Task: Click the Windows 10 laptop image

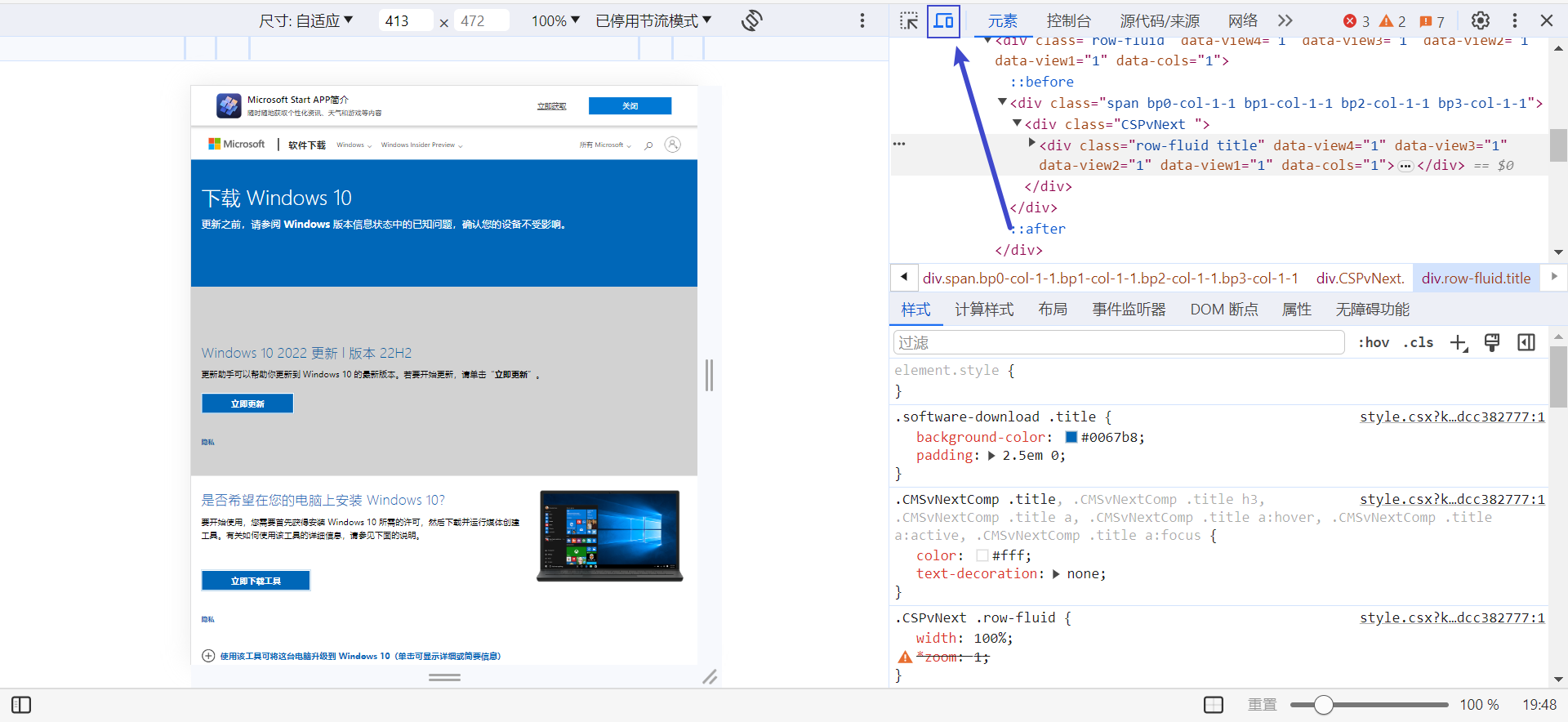Action: click(609, 536)
